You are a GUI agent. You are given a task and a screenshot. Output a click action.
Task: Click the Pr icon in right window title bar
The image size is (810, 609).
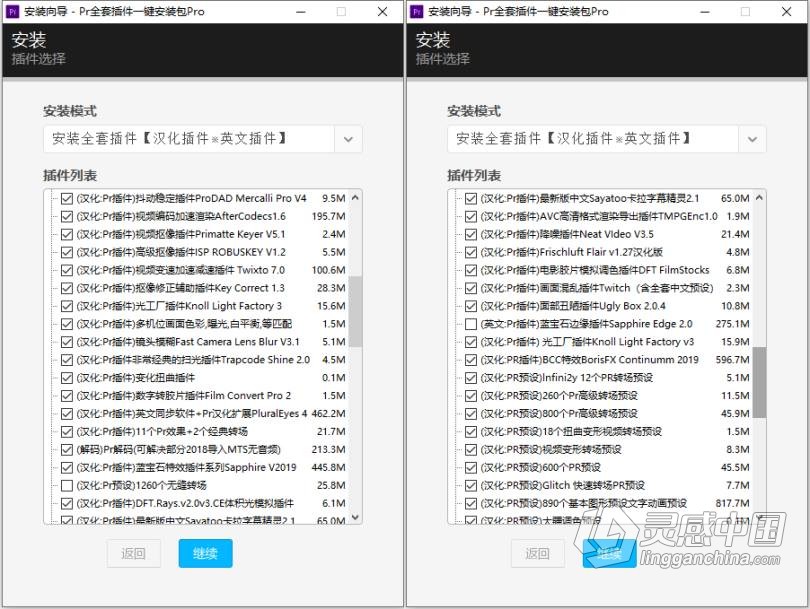tap(417, 11)
